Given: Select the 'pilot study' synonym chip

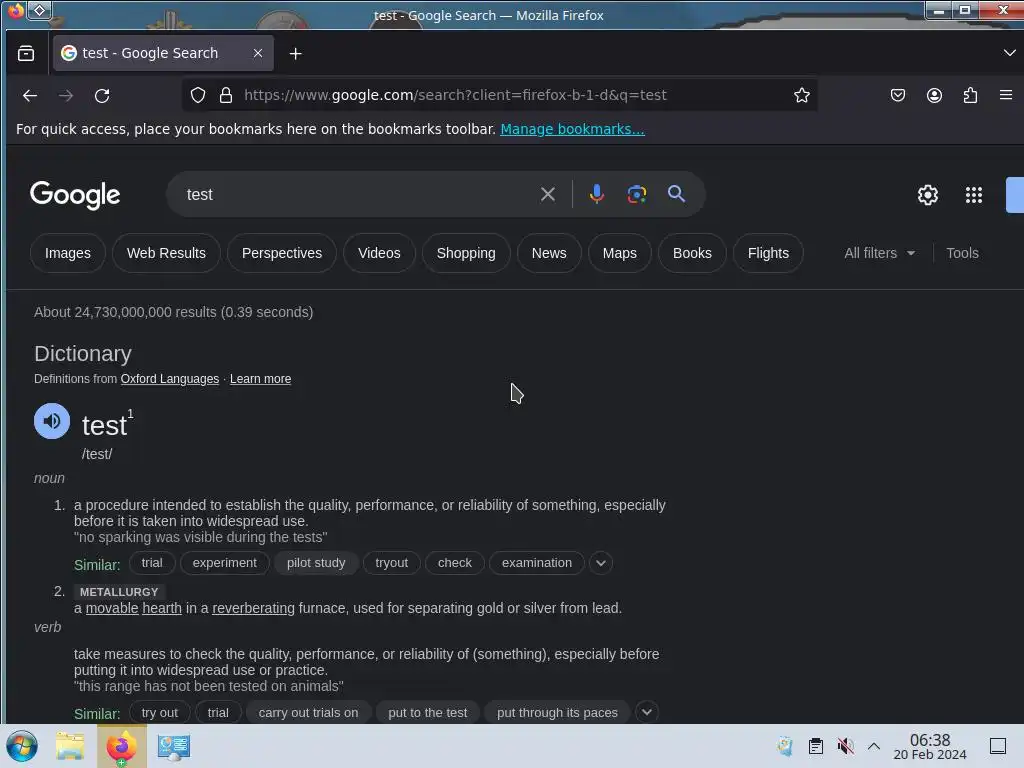Looking at the screenshot, I should click(316, 563).
